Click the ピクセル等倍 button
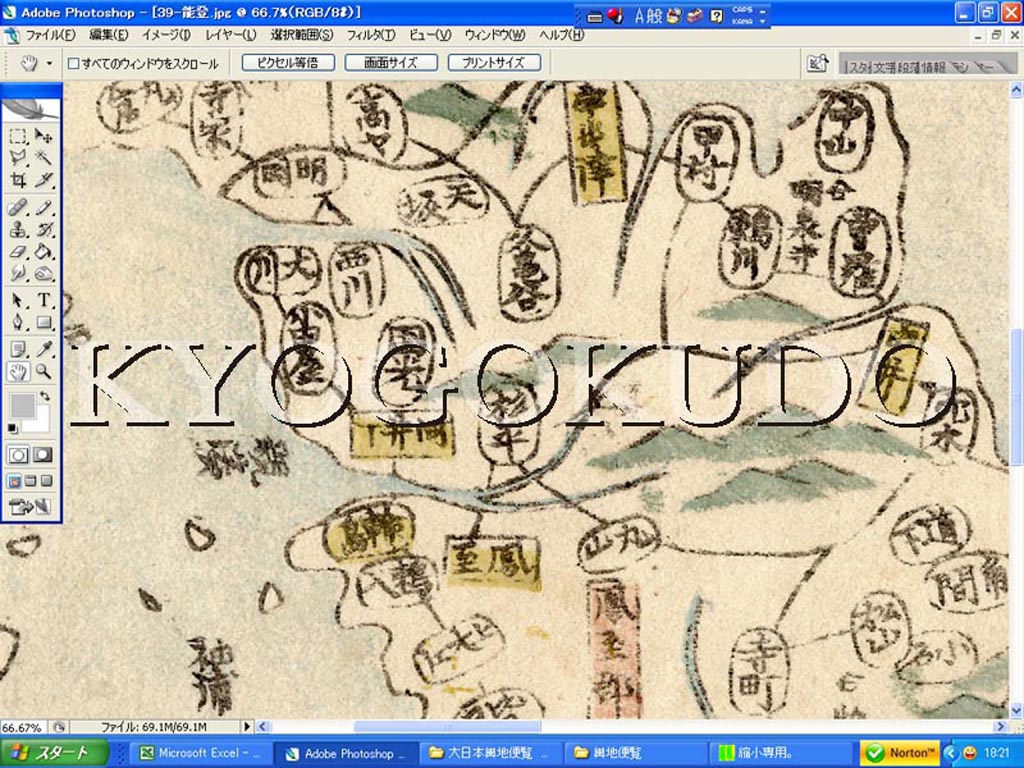Image resolution: width=1024 pixels, height=768 pixels. [288, 63]
